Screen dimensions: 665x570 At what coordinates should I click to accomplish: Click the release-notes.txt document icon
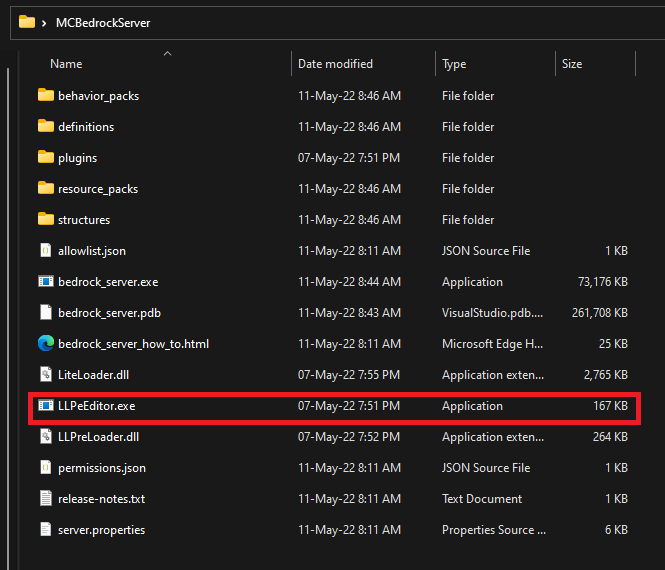tap(46, 498)
